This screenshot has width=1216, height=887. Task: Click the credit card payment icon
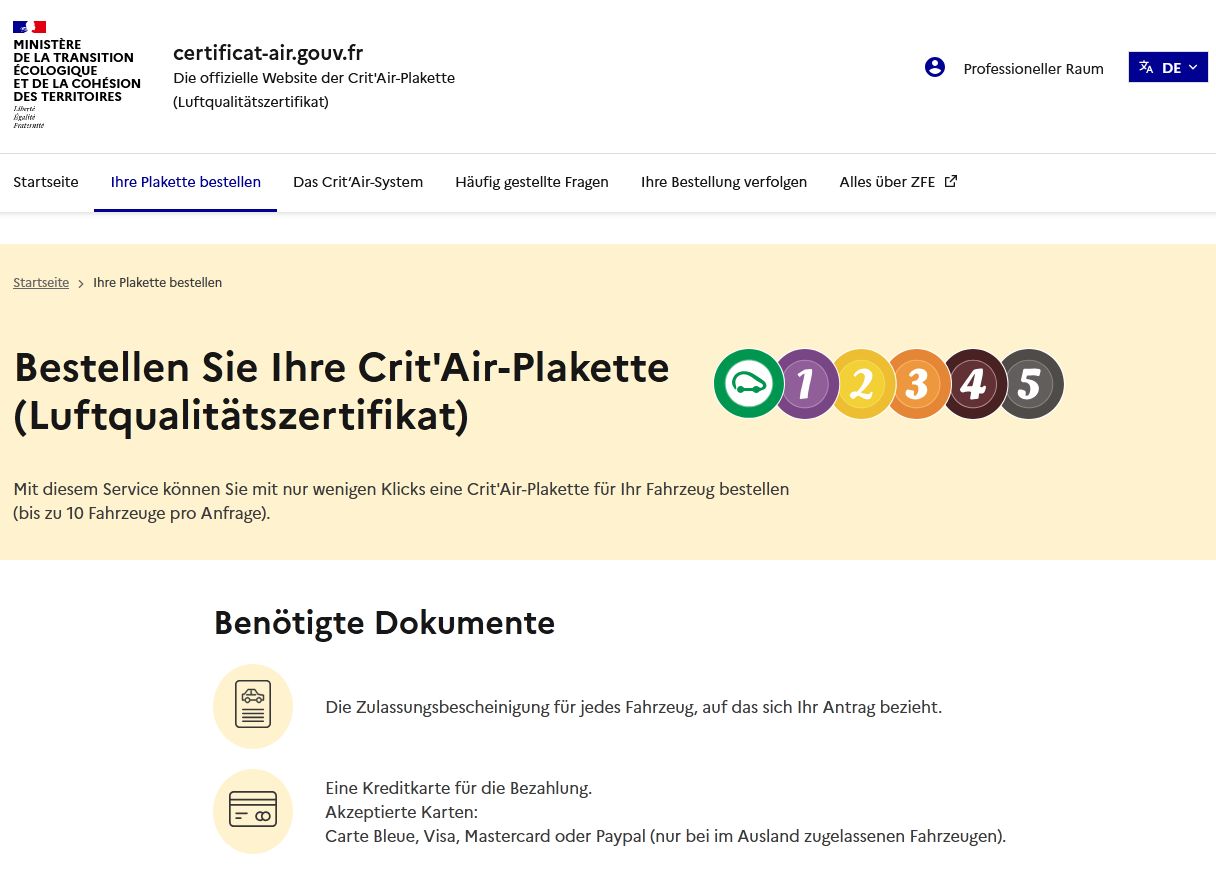tap(252, 811)
